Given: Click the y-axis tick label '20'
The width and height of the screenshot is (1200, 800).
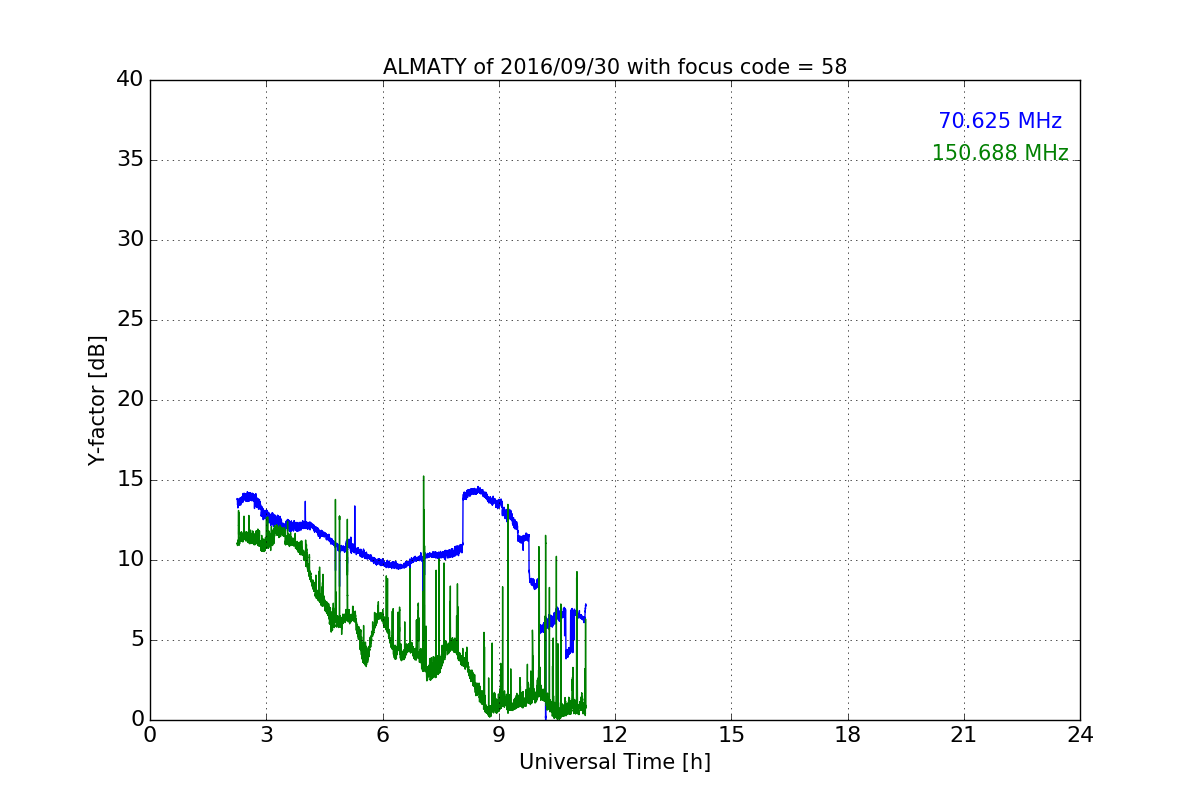Looking at the screenshot, I should coord(130,400).
